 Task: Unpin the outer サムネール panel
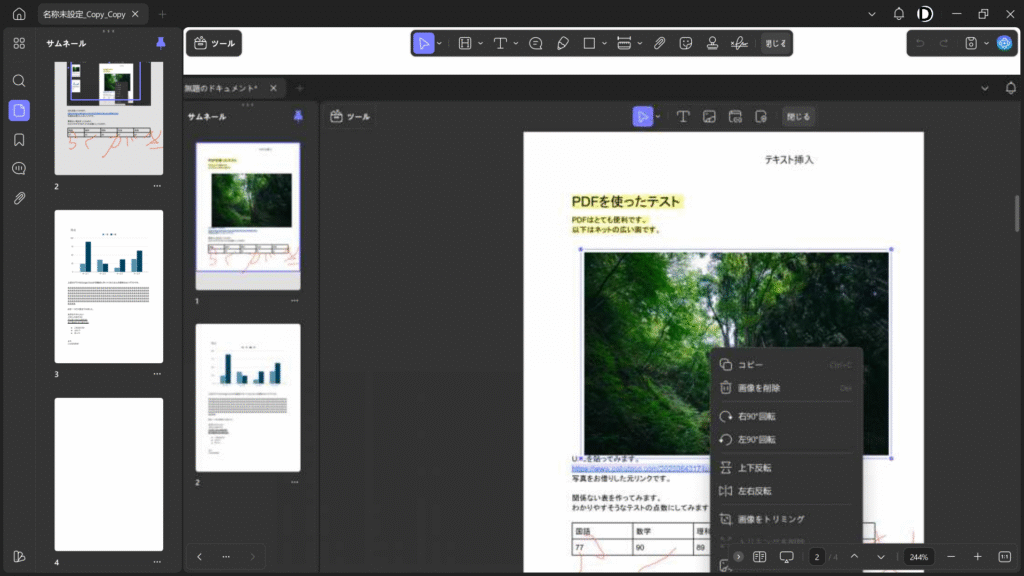pos(161,43)
